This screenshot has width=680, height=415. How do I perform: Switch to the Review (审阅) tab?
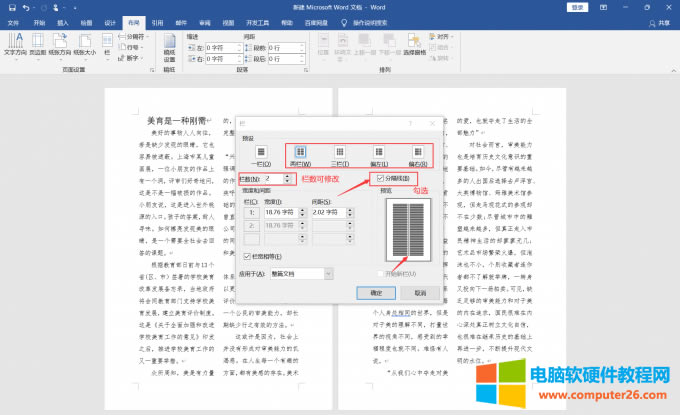click(205, 23)
